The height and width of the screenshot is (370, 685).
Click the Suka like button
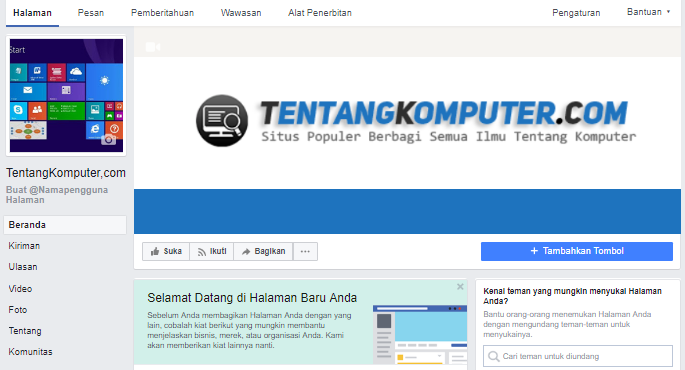(x=166, y=252)
